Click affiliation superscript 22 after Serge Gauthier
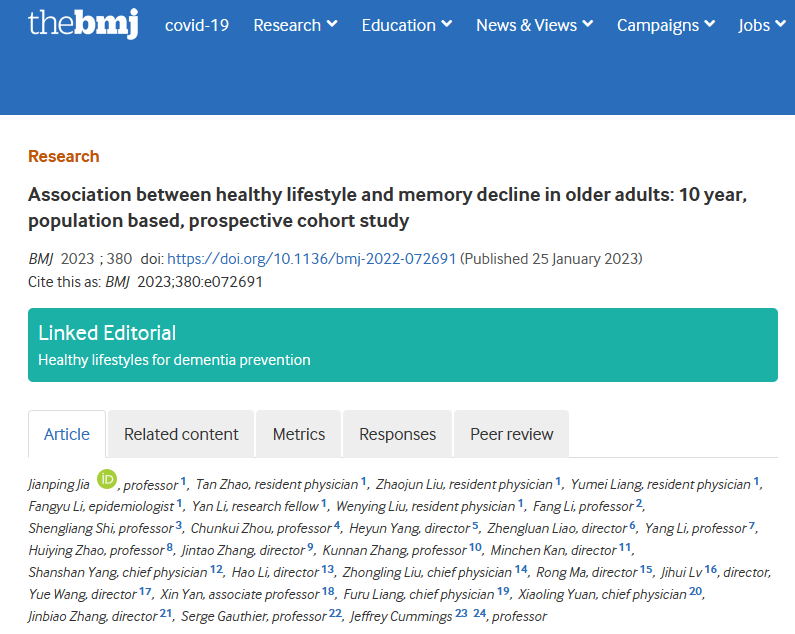795x634 pixels. (335, 614)
